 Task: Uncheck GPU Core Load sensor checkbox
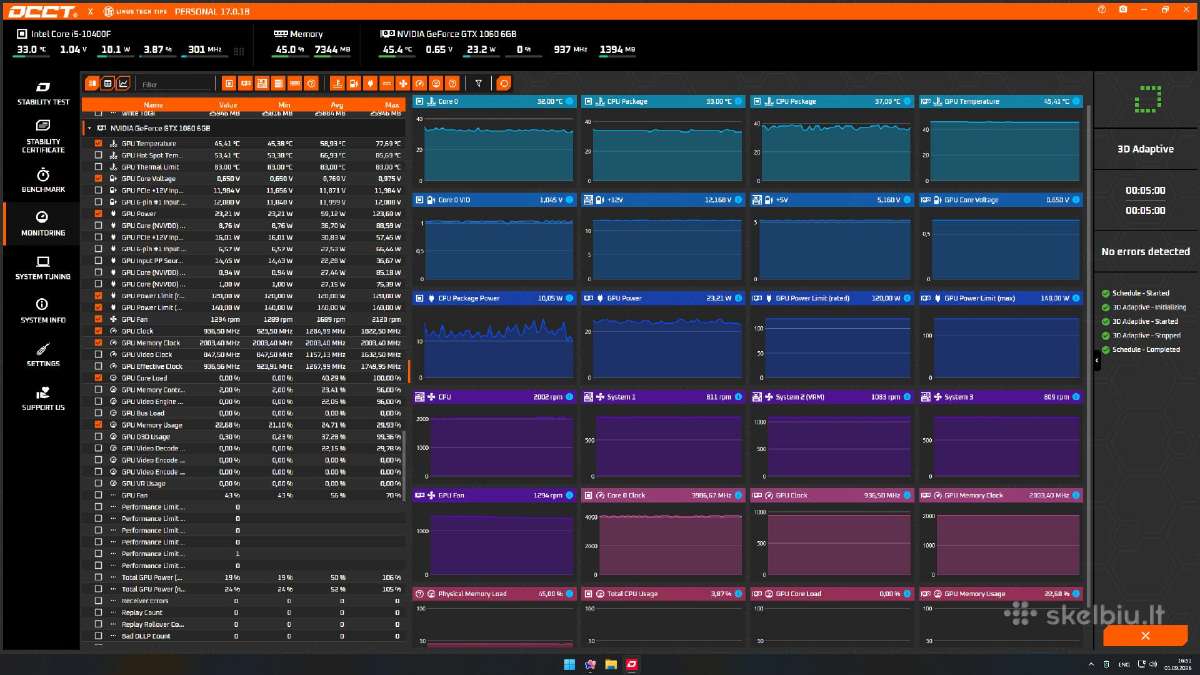98,378
